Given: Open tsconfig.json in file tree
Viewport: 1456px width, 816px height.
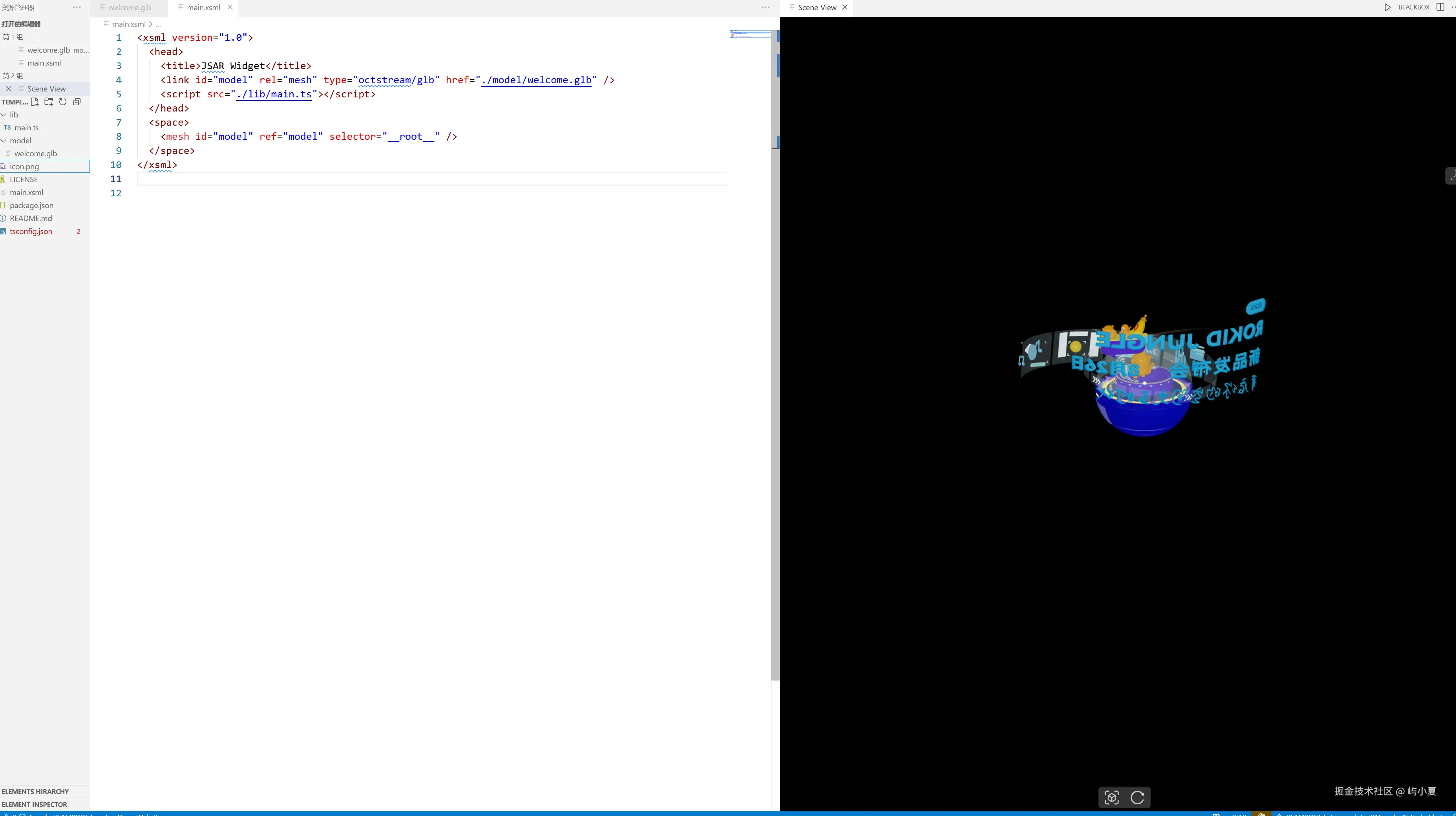Looking at the screenshot, I should (31, 231).
